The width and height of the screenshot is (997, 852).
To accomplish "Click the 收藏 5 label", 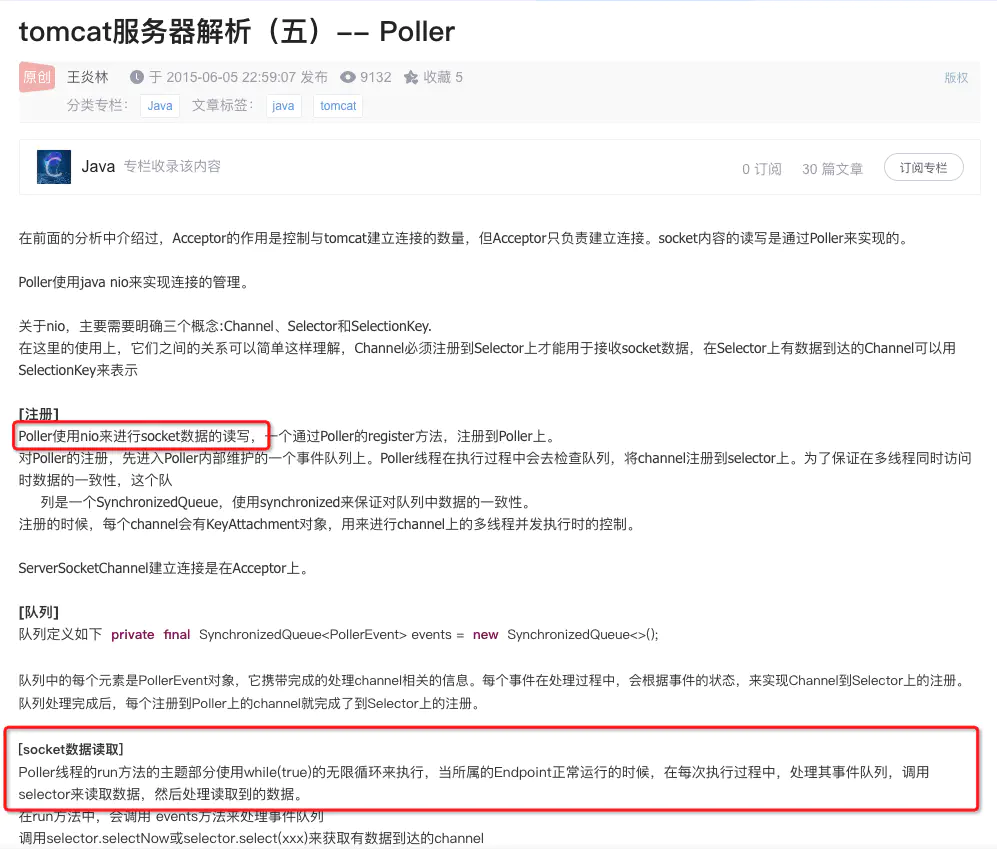I will [x=443, y=77].
